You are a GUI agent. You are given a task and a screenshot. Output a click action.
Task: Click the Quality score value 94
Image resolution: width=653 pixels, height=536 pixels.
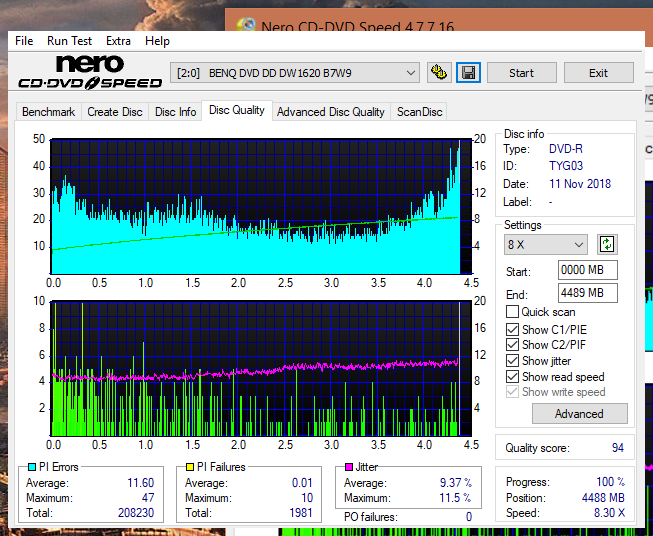pos(618,448)
